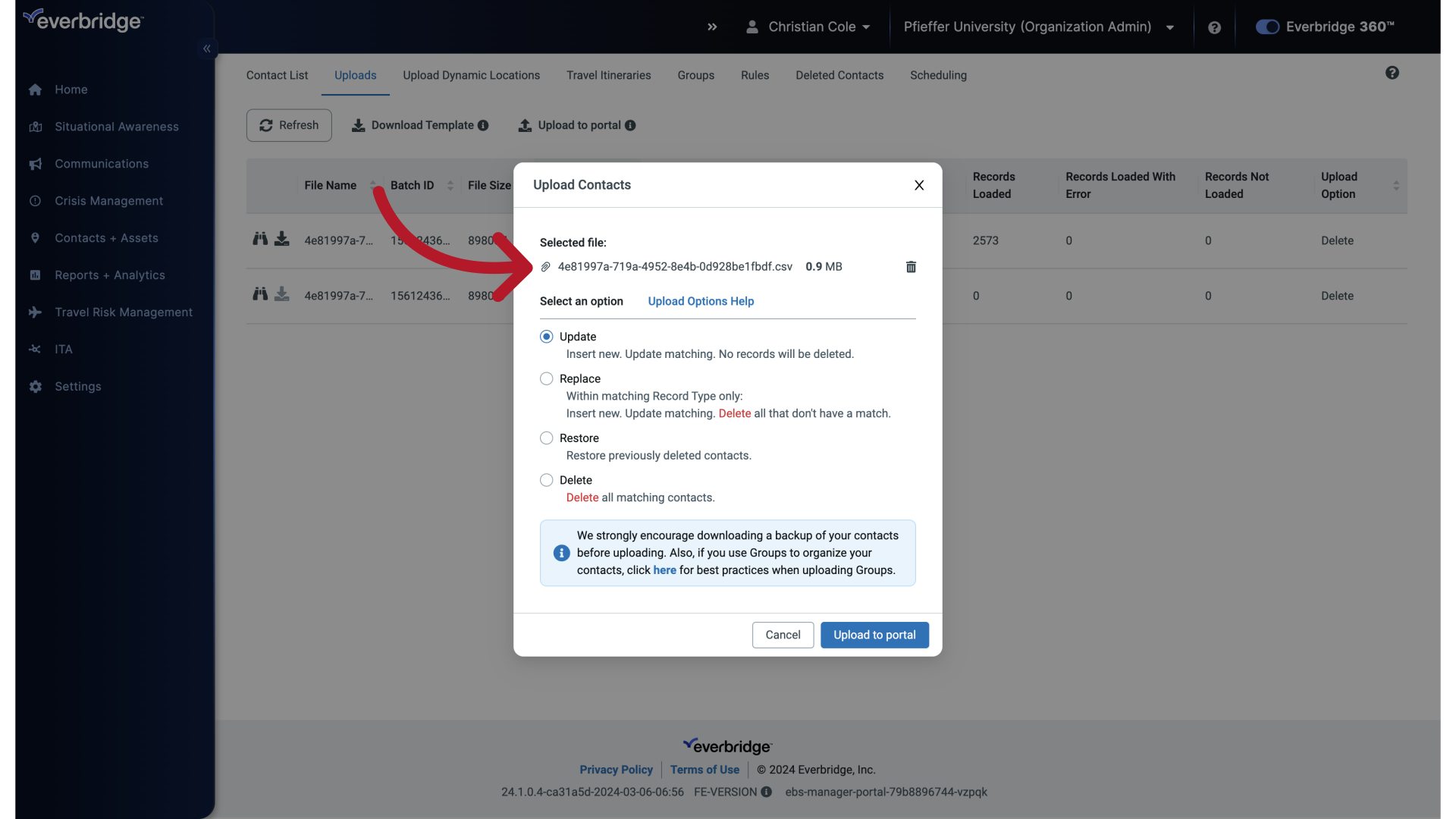Select Crisis Management in the sidebar
1456x819 pixels.
[x=35, y=201]
